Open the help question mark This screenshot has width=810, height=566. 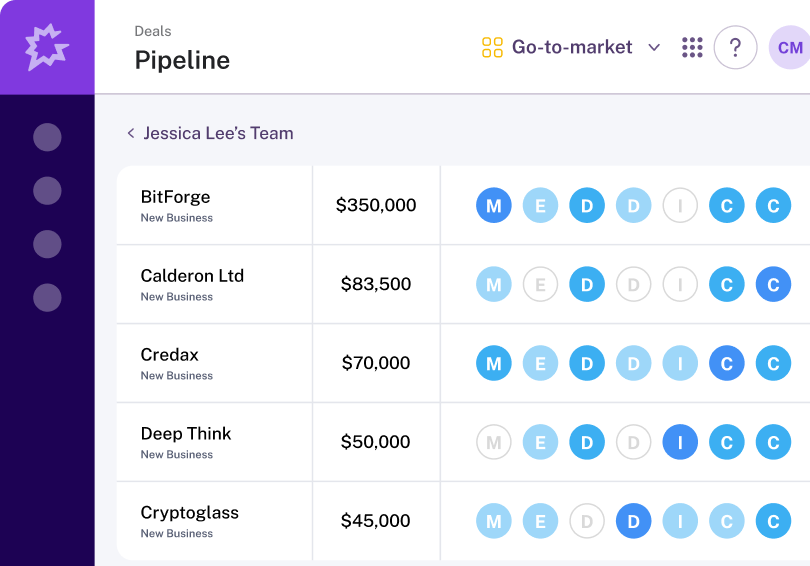pyautogui.click(x=735, y=47)
